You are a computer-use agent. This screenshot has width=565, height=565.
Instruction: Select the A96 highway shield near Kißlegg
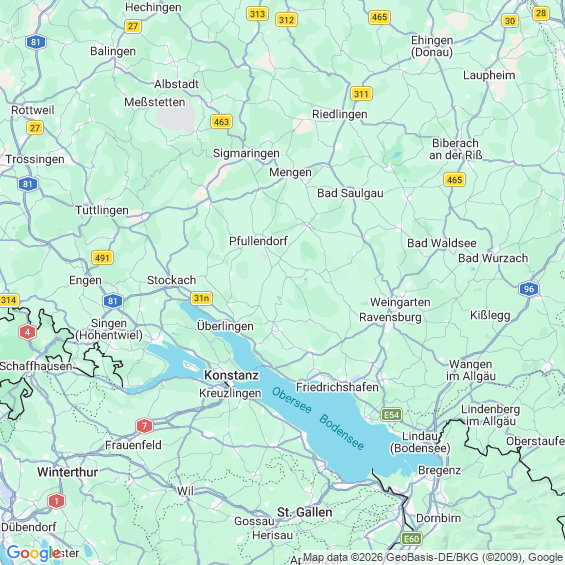point(529,289)
